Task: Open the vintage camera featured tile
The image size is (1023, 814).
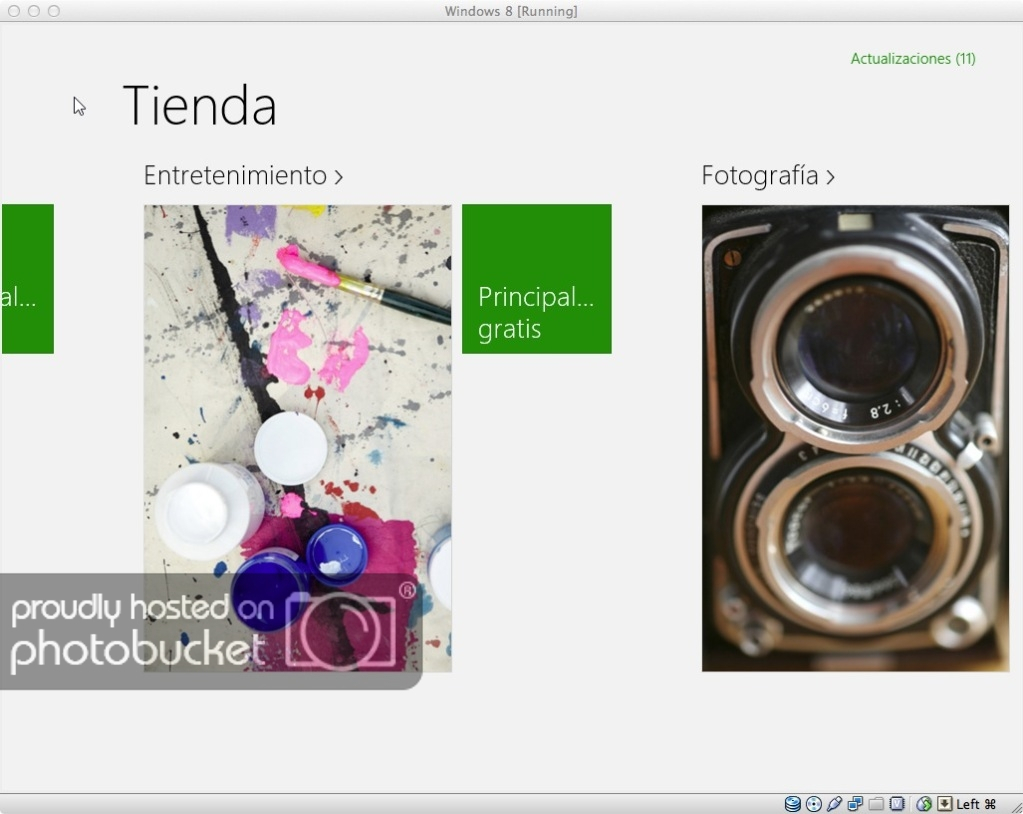Action: click(x=855, y=438)
